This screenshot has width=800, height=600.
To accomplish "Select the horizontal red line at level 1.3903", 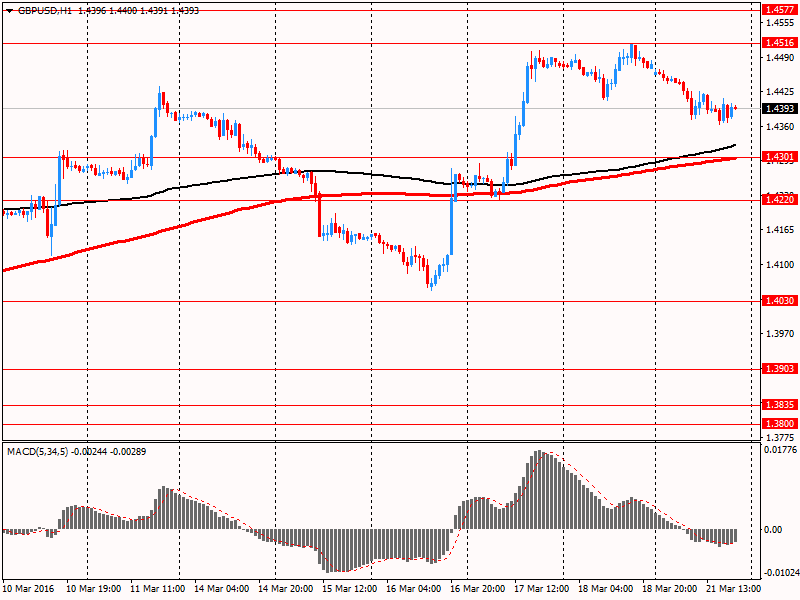I will 382,369.
